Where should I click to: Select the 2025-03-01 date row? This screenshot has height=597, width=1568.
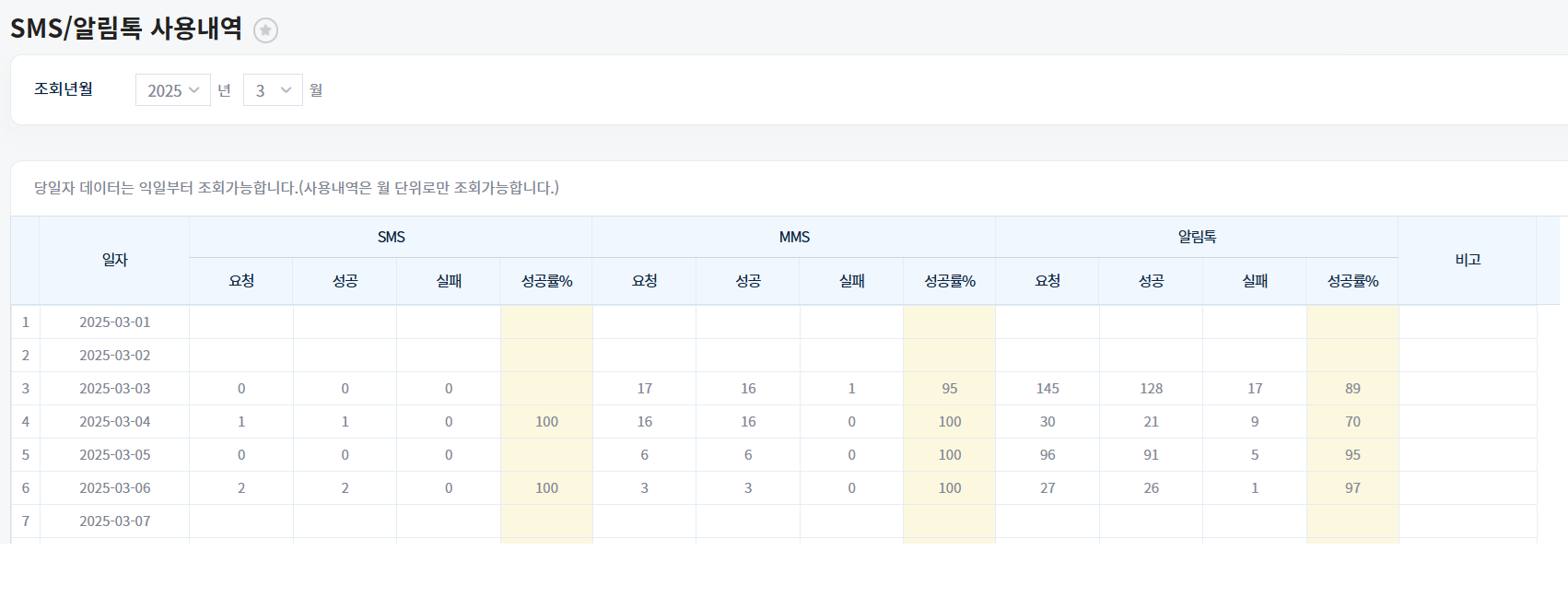click(114, 322)
